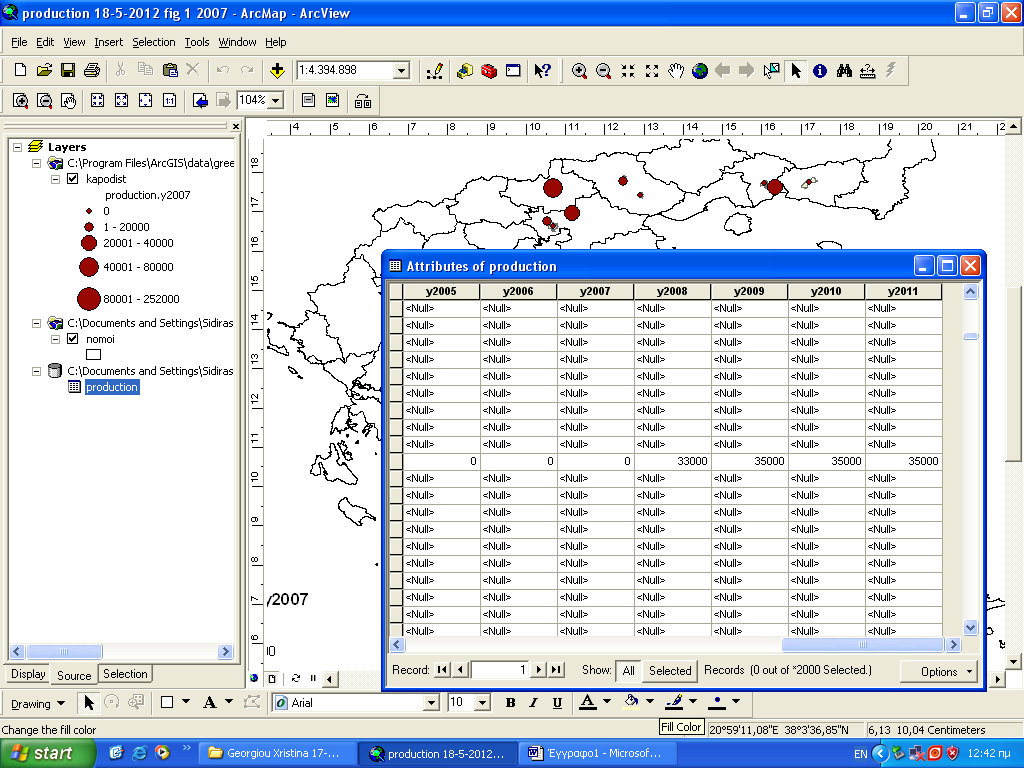Switch to Georgiou Xristina folder in taskbar
1024x768 pixels.
pyautogui.click(x=276, y=753)
